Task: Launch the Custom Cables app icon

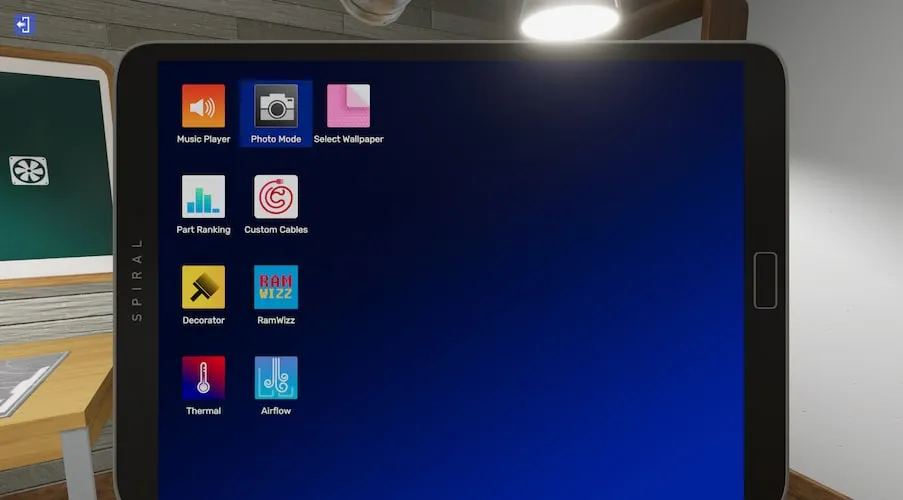Action: click(276, 196)
